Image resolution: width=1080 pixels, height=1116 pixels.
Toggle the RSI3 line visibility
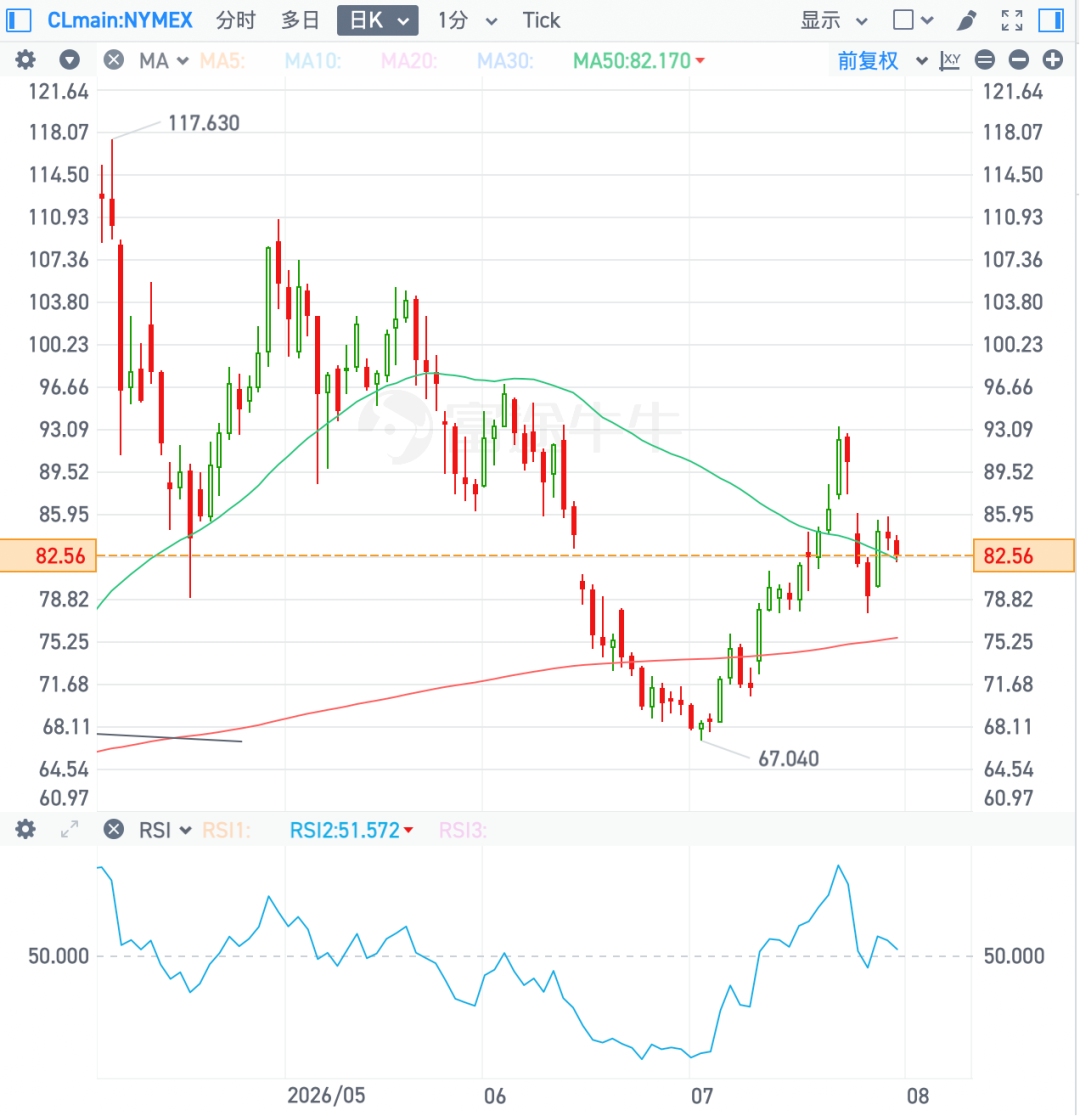click(463, 830)
